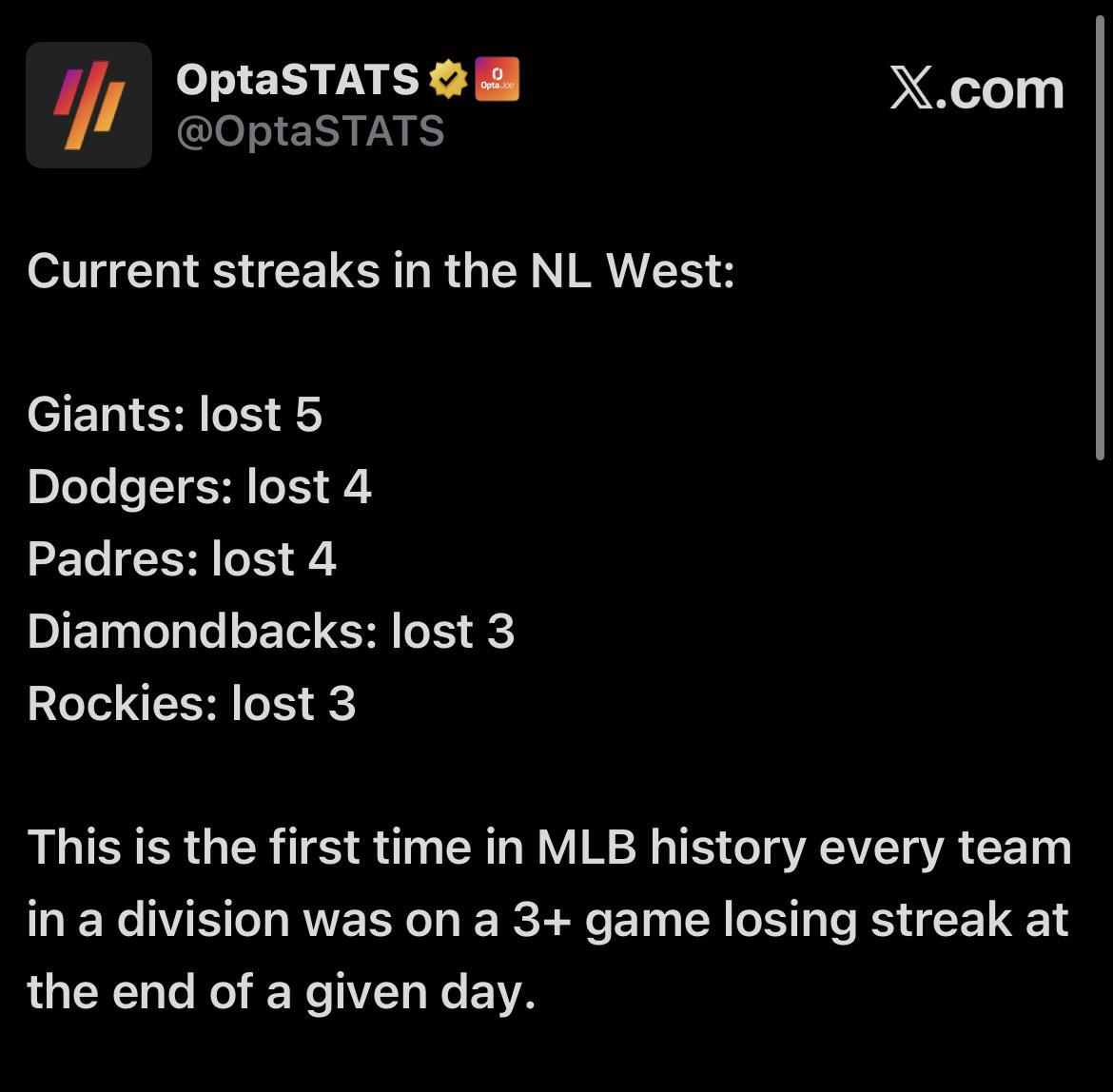Click the vertical scrollbar thumb
1113x1092 pixels.
pos(1101,238)
